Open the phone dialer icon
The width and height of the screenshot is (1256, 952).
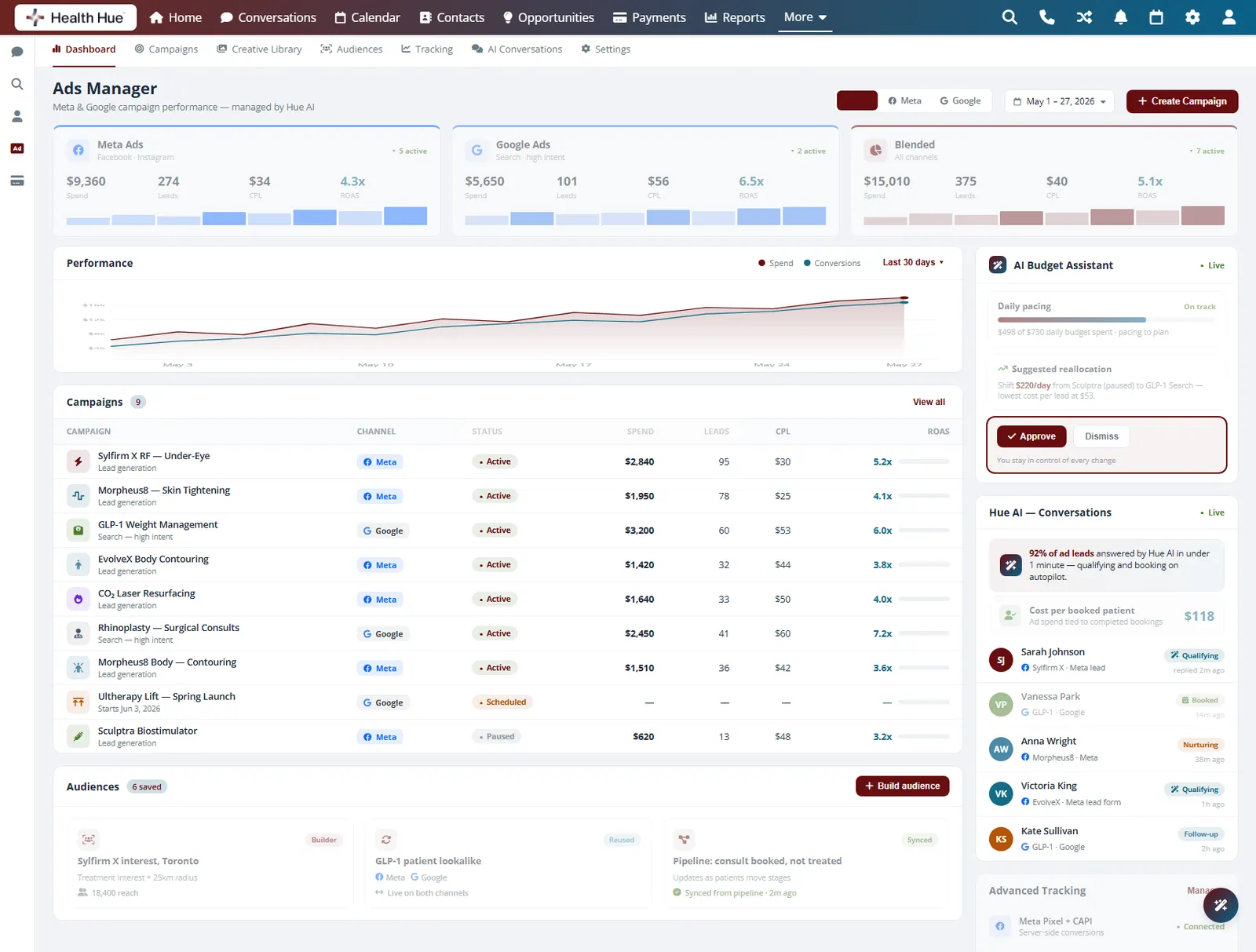(1046, 17)
